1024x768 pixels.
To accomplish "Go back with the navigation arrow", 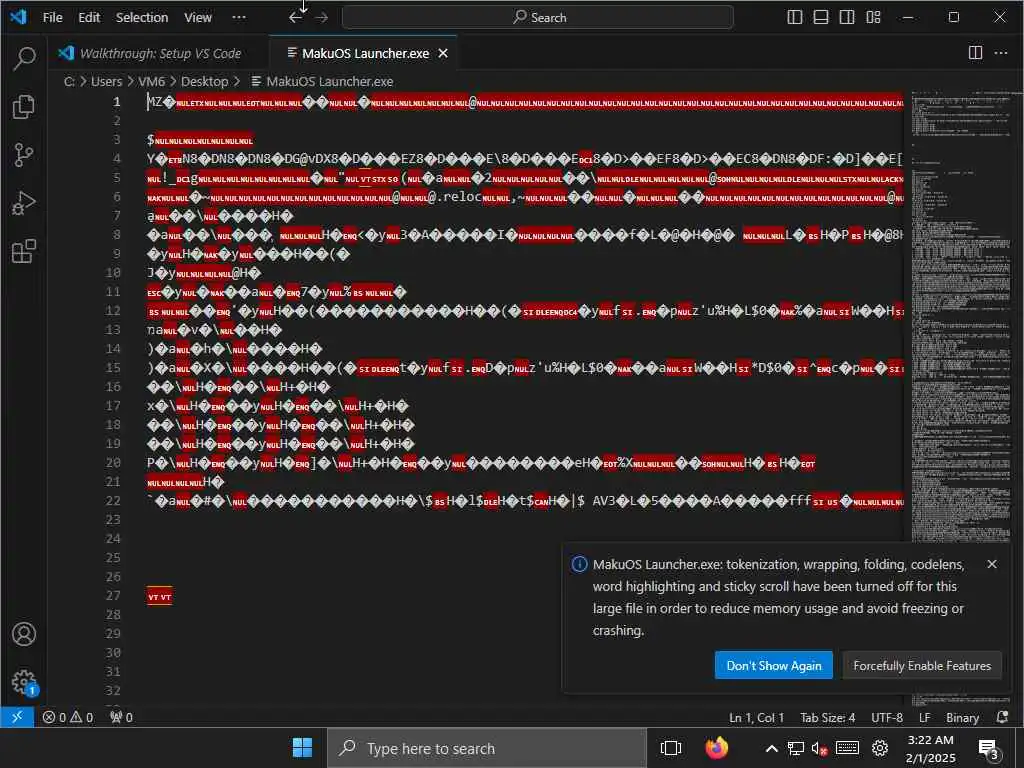I will [x=296, y=18].
